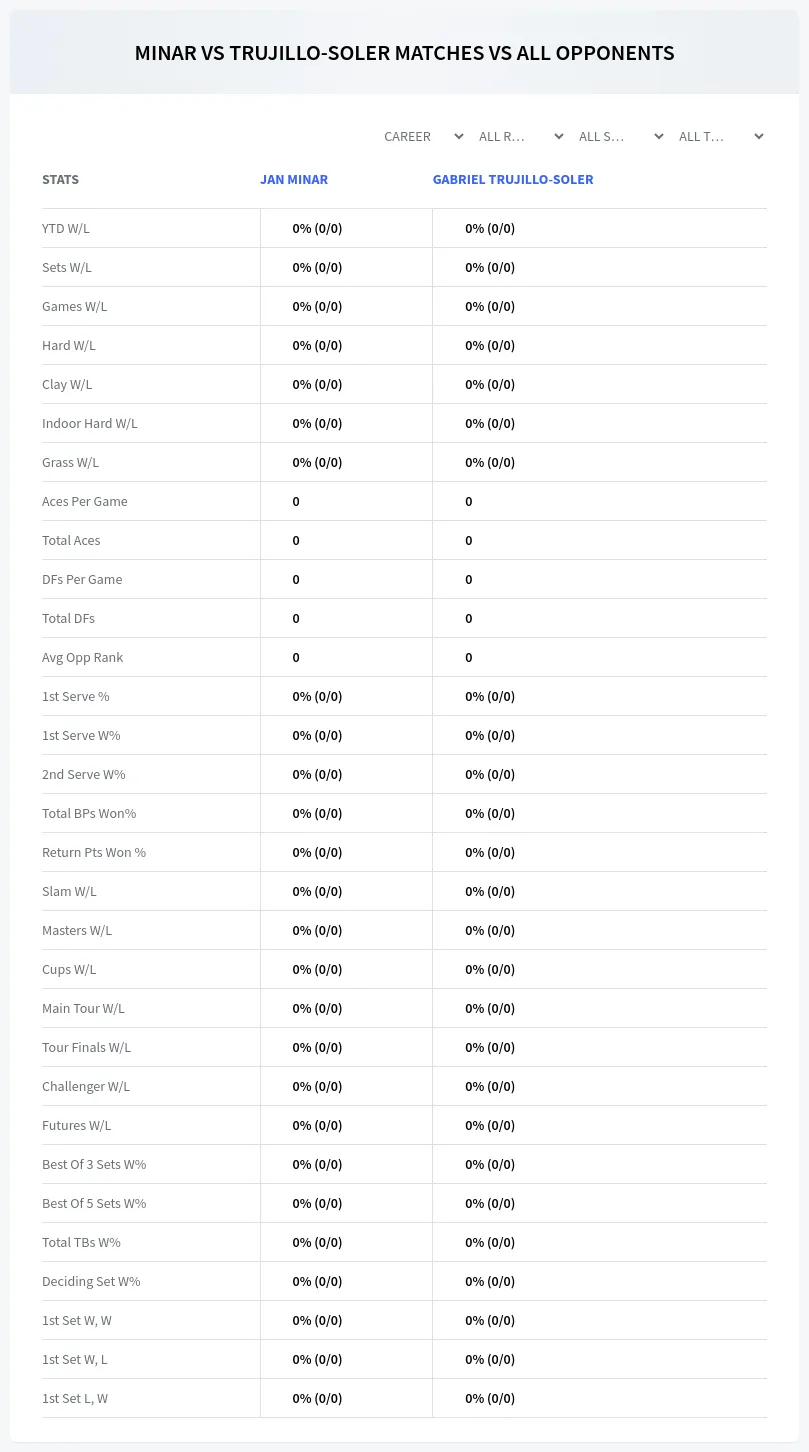Click the STATS column header
This screenshot has width=809, height=1452.
point(60,180)
